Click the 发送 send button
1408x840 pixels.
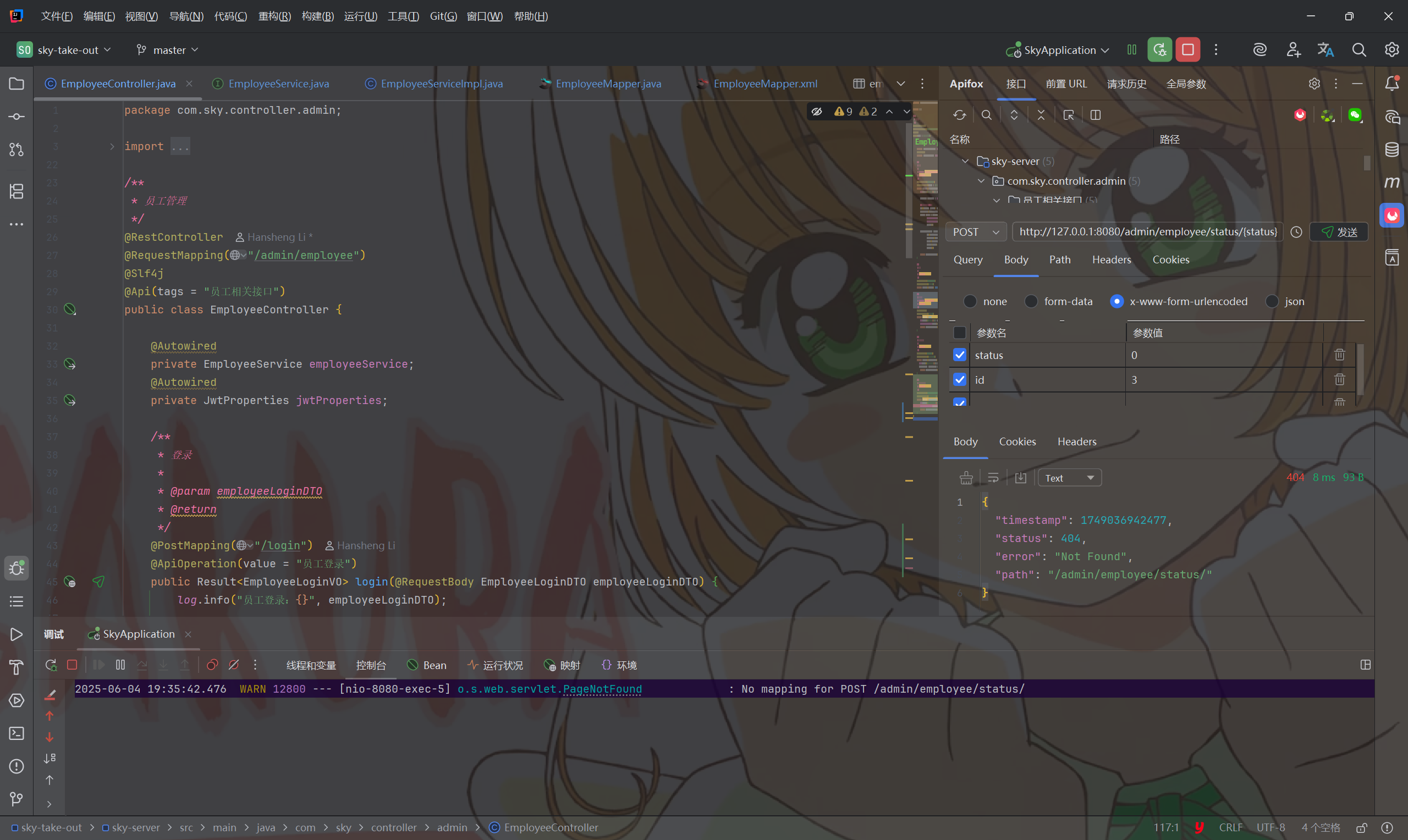pyautogui.click(x=1339, y=232)
